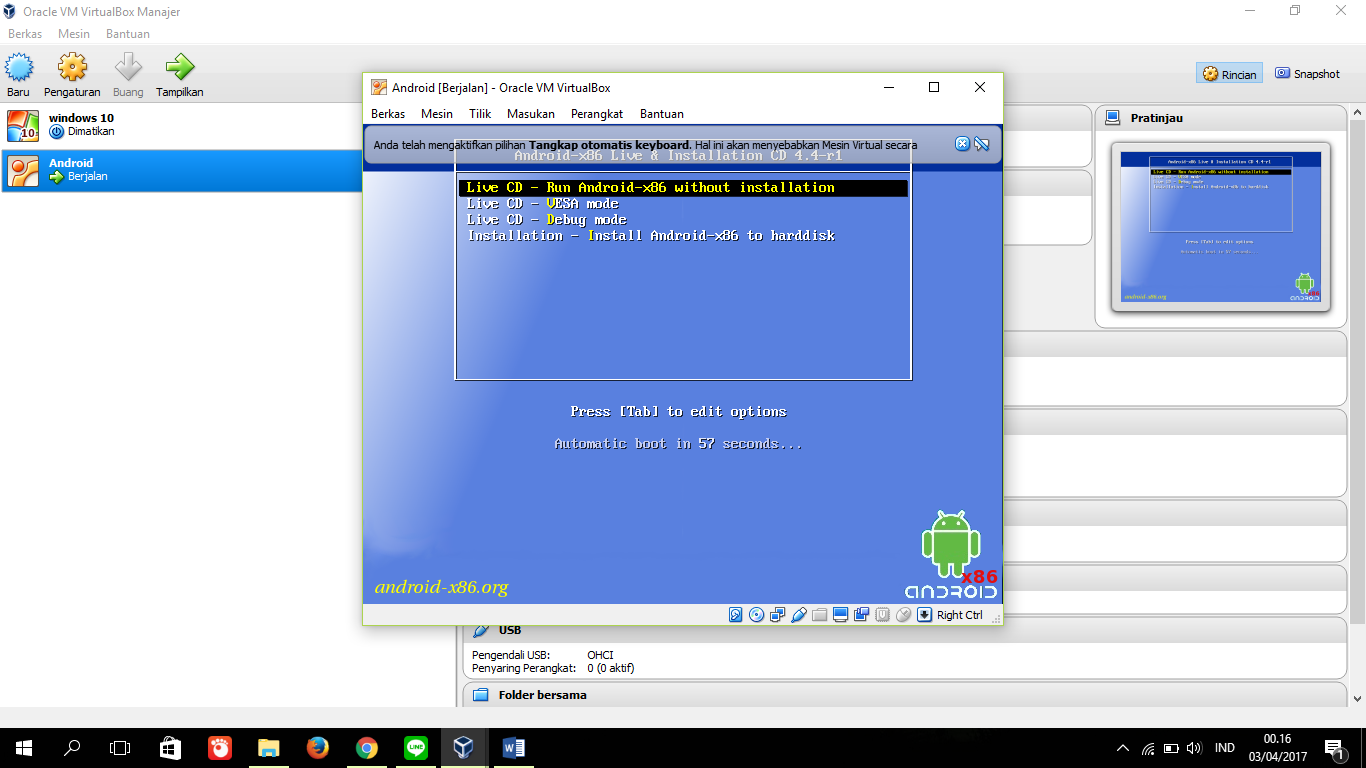Select the Rincian view button

click(1229, 73)
